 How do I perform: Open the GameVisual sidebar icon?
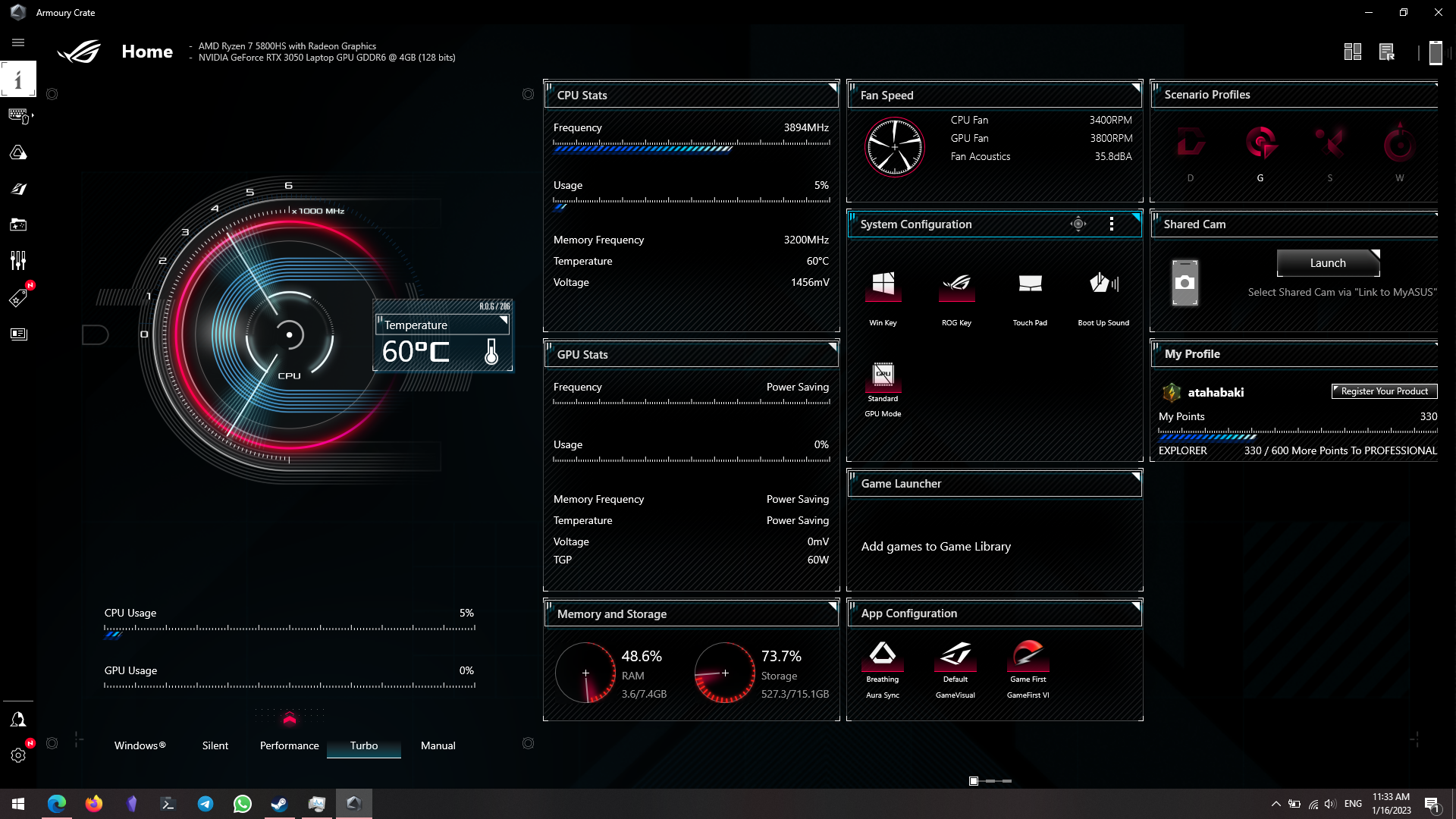point(18,189)
